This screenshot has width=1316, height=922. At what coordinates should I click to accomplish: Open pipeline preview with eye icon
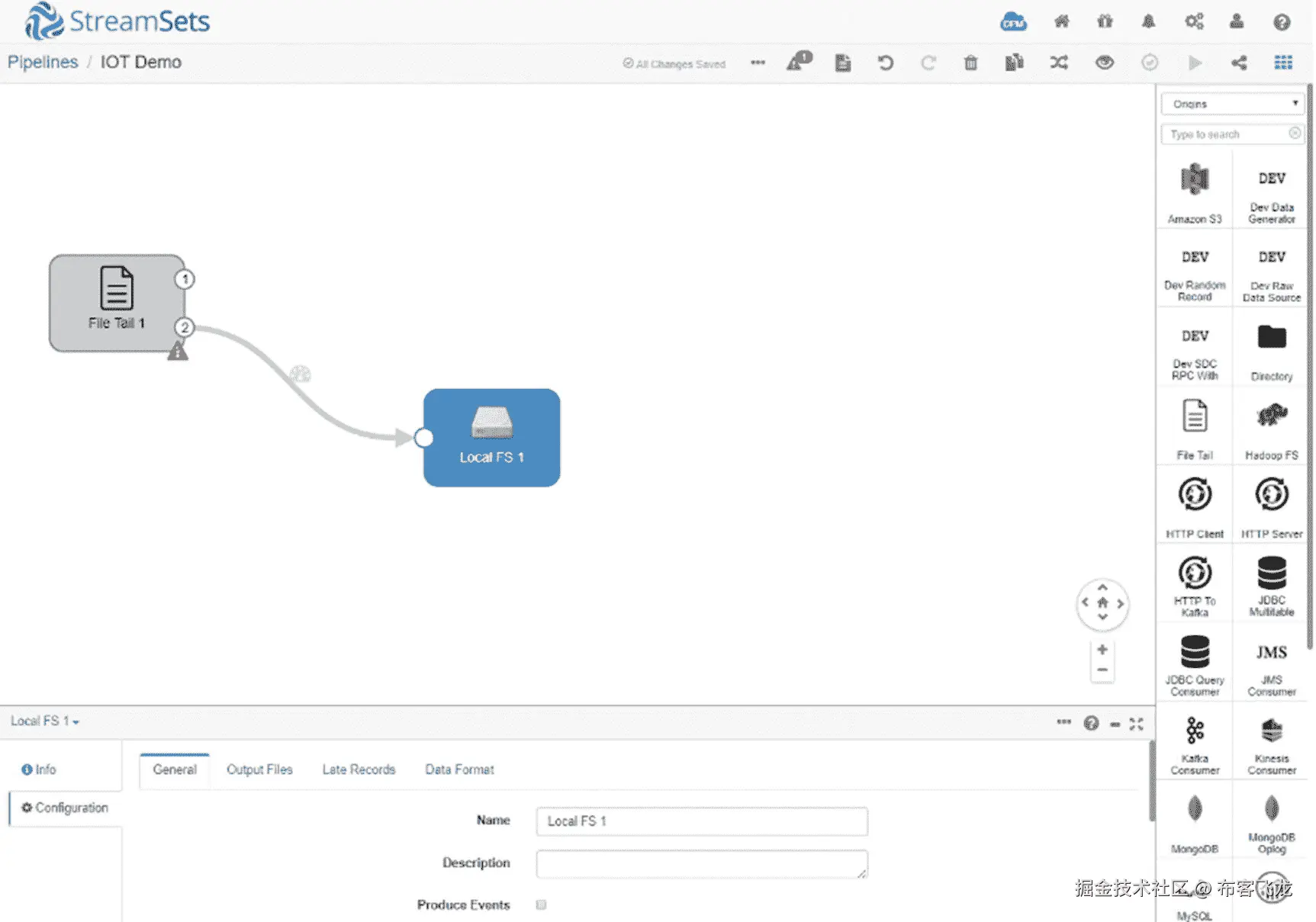[x=1104, y=63]
